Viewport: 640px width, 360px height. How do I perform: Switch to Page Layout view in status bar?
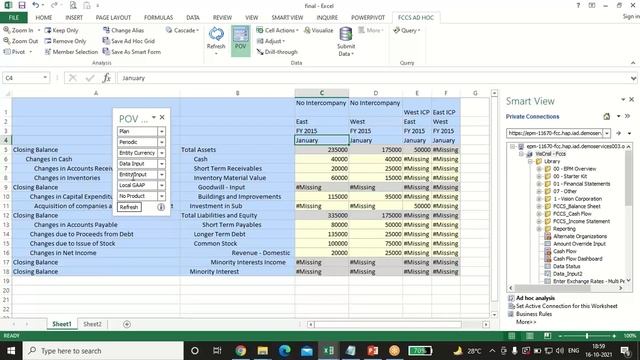529,336
